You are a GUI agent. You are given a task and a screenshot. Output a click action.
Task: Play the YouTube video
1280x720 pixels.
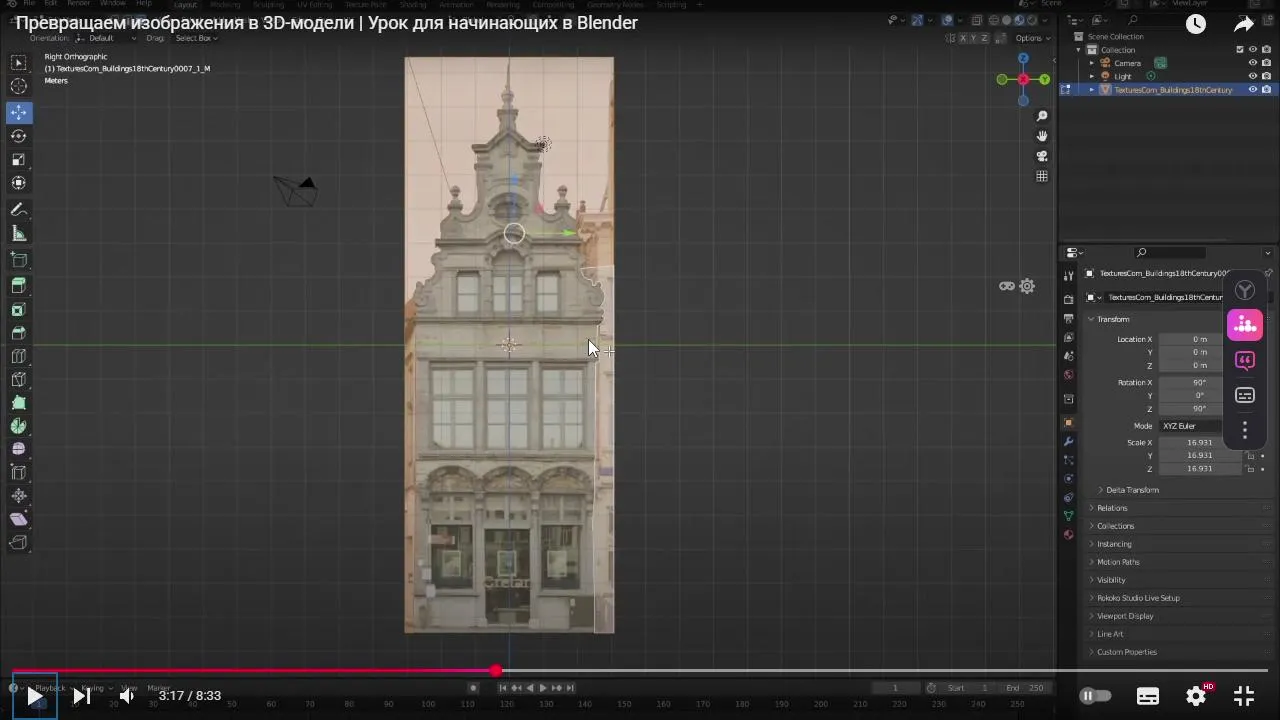pos(34,696)
